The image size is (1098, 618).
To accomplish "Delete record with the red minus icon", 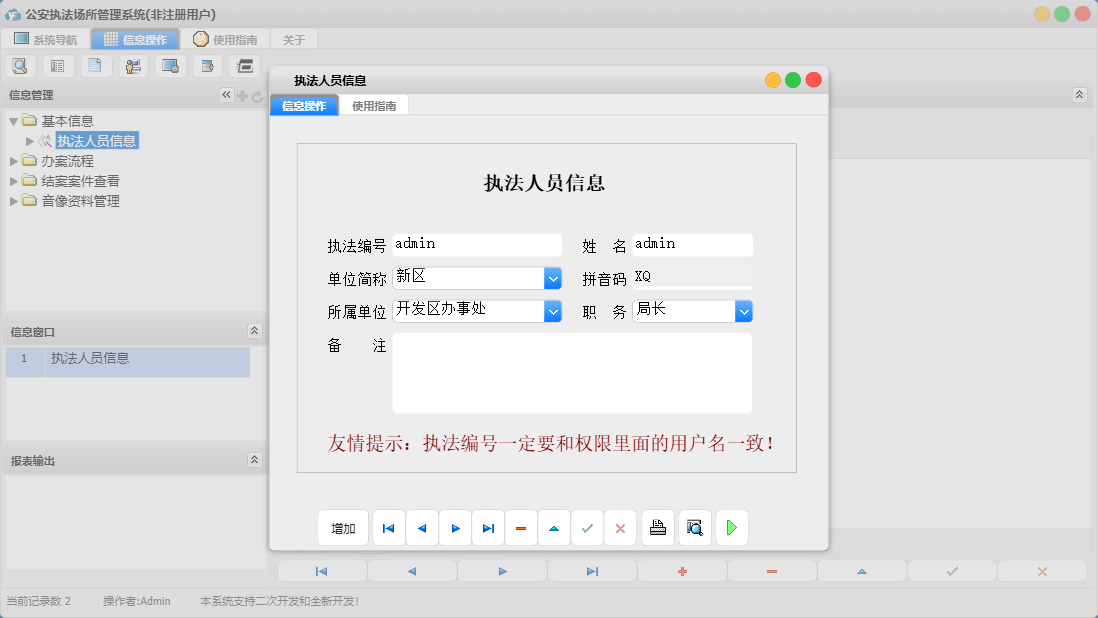I will click(521, 527).
